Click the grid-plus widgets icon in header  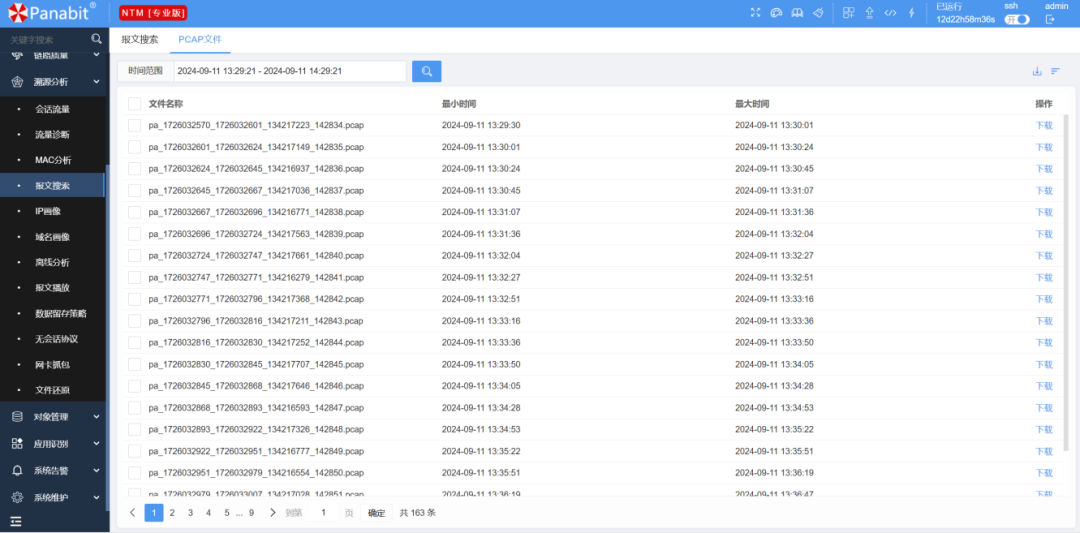[x=849, y=12]
